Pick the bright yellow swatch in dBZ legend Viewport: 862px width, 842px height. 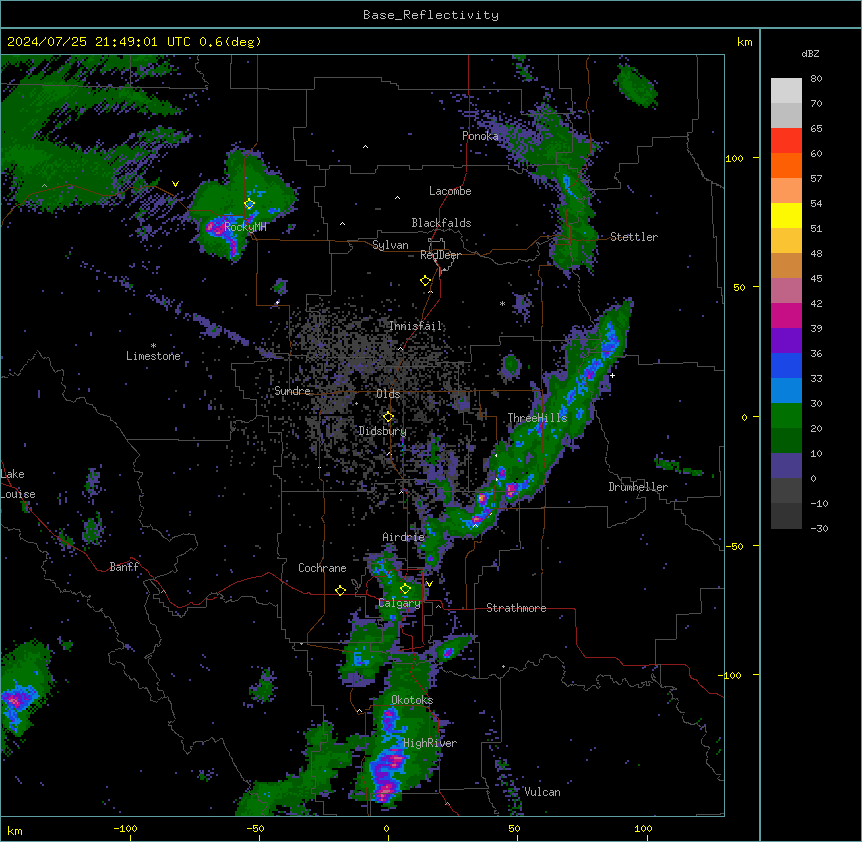click(786, 215)
